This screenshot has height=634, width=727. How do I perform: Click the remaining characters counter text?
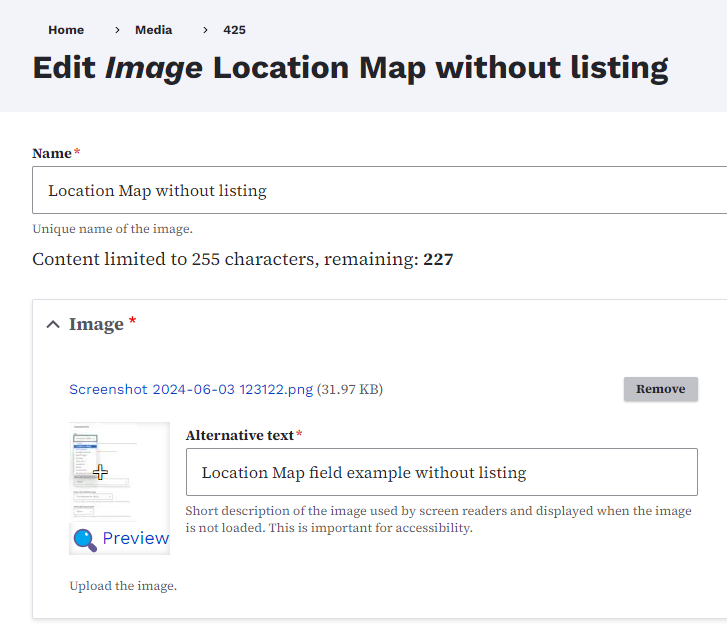click(x=243, y=260)
